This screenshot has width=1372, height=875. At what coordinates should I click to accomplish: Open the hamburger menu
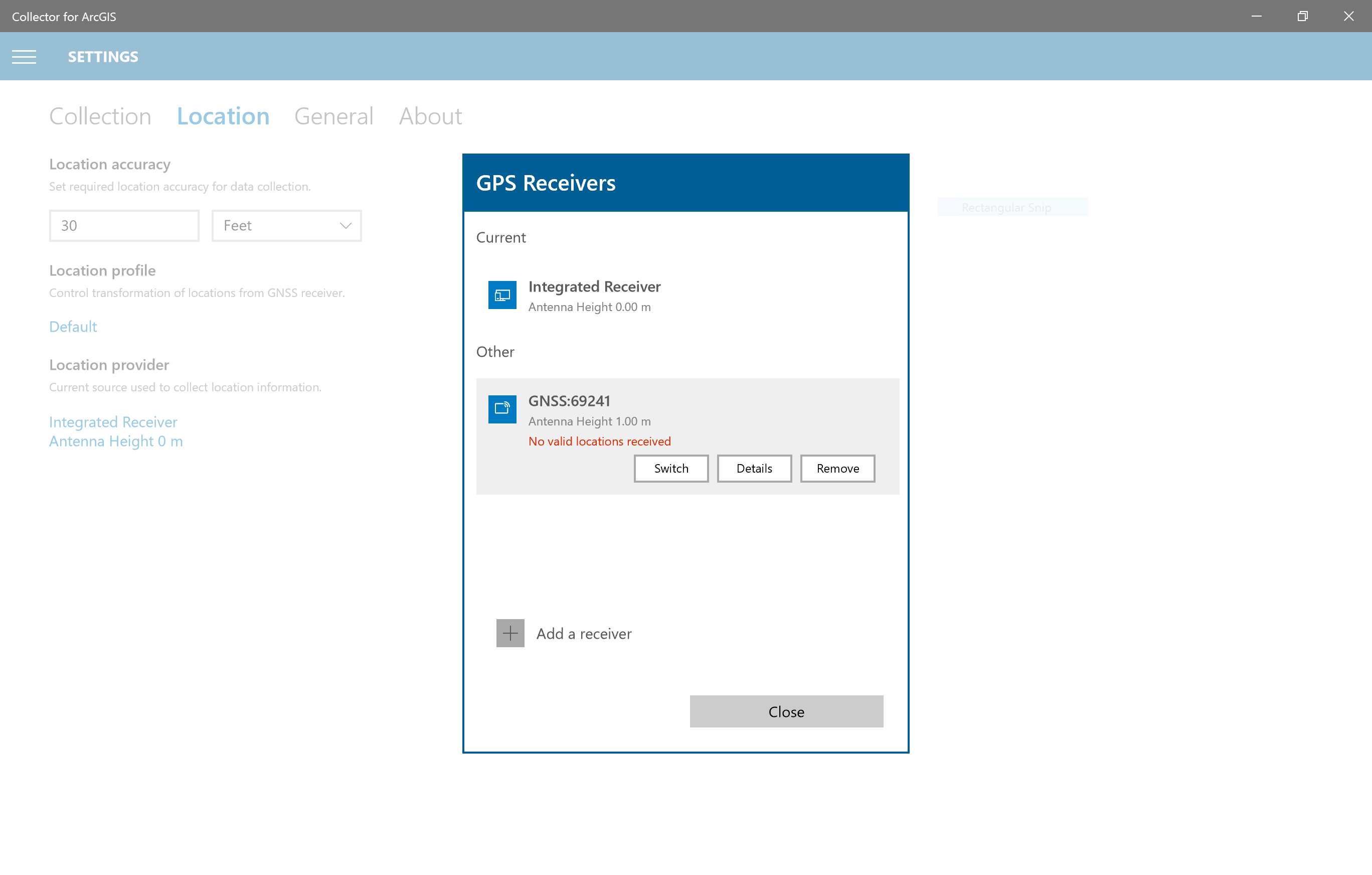pyautogui.click(x=24, y=56)
